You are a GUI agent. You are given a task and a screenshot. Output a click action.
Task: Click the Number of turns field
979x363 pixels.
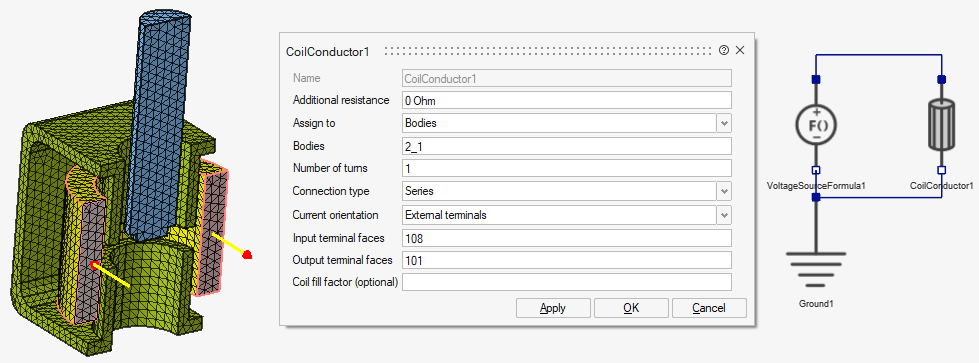566,168
